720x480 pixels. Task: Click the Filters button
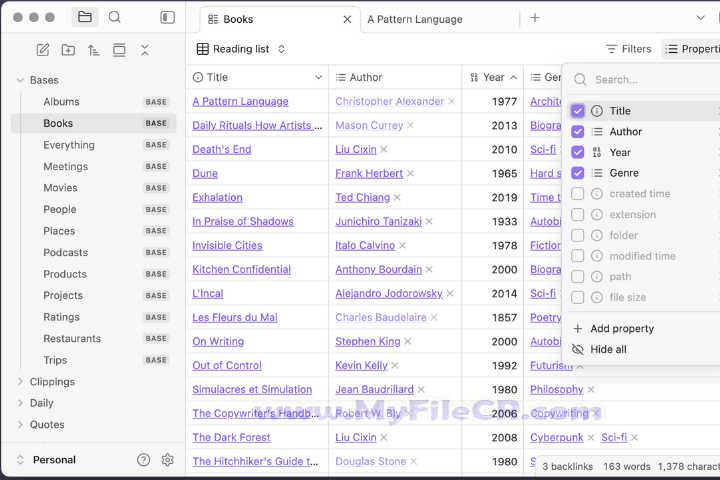pyautogui.click(x=628, y=49)
